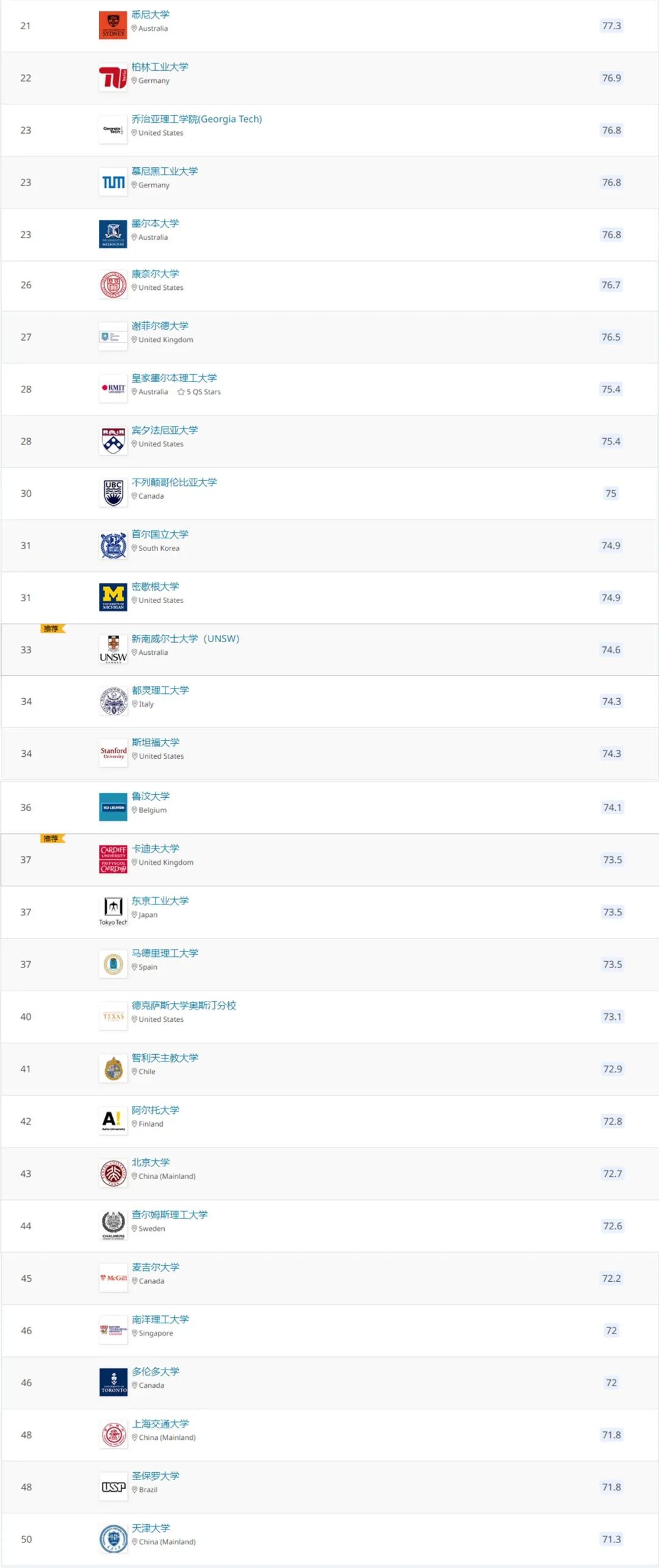Click the blue TUM logo
Viewport: 659px width, 1568px height.
click(113, 182)
